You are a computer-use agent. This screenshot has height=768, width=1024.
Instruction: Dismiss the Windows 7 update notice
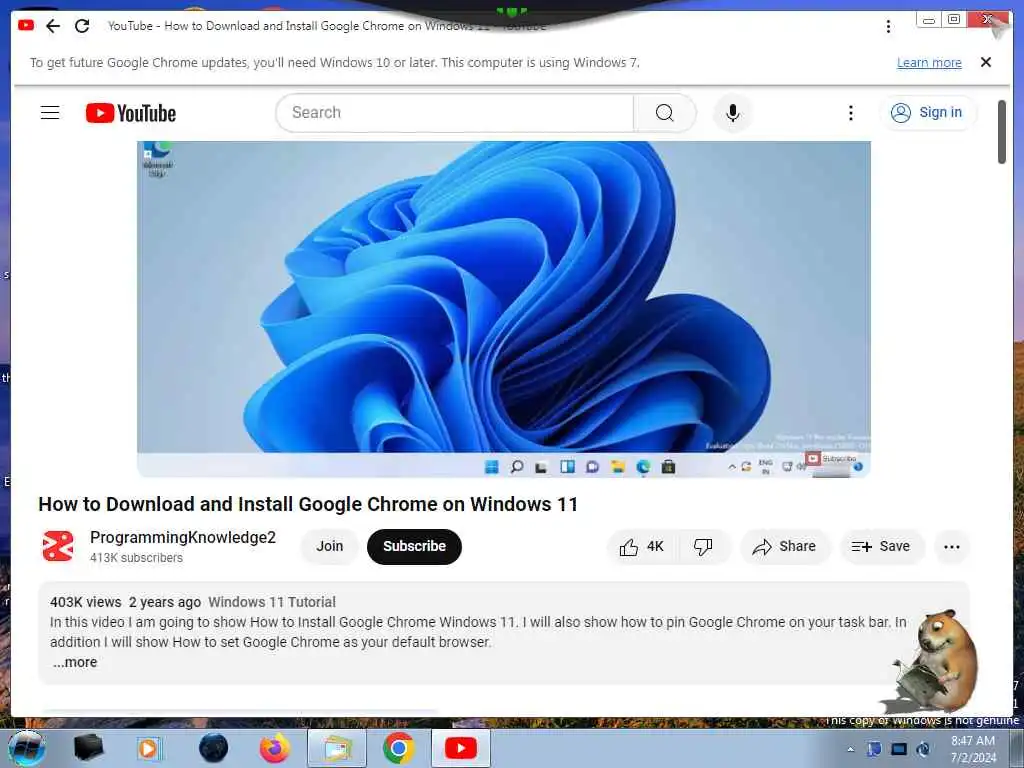986,62
